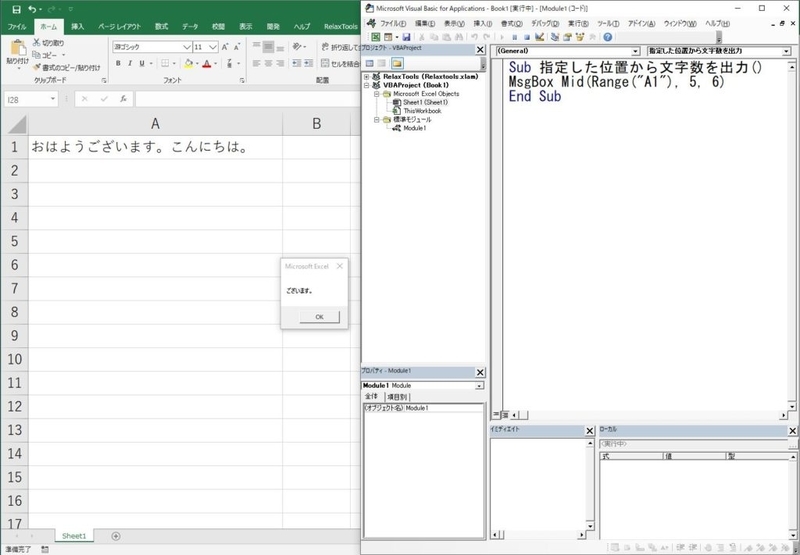Click the Design Mode icon in VBA toolbar
The image size is (800, 555).
[x=539, y=37]
